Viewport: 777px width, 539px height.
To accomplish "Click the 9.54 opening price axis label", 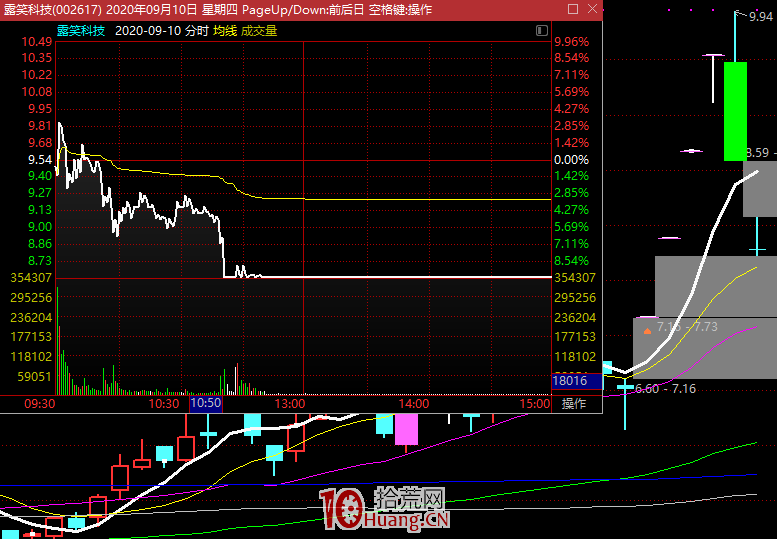I will 40,160.
